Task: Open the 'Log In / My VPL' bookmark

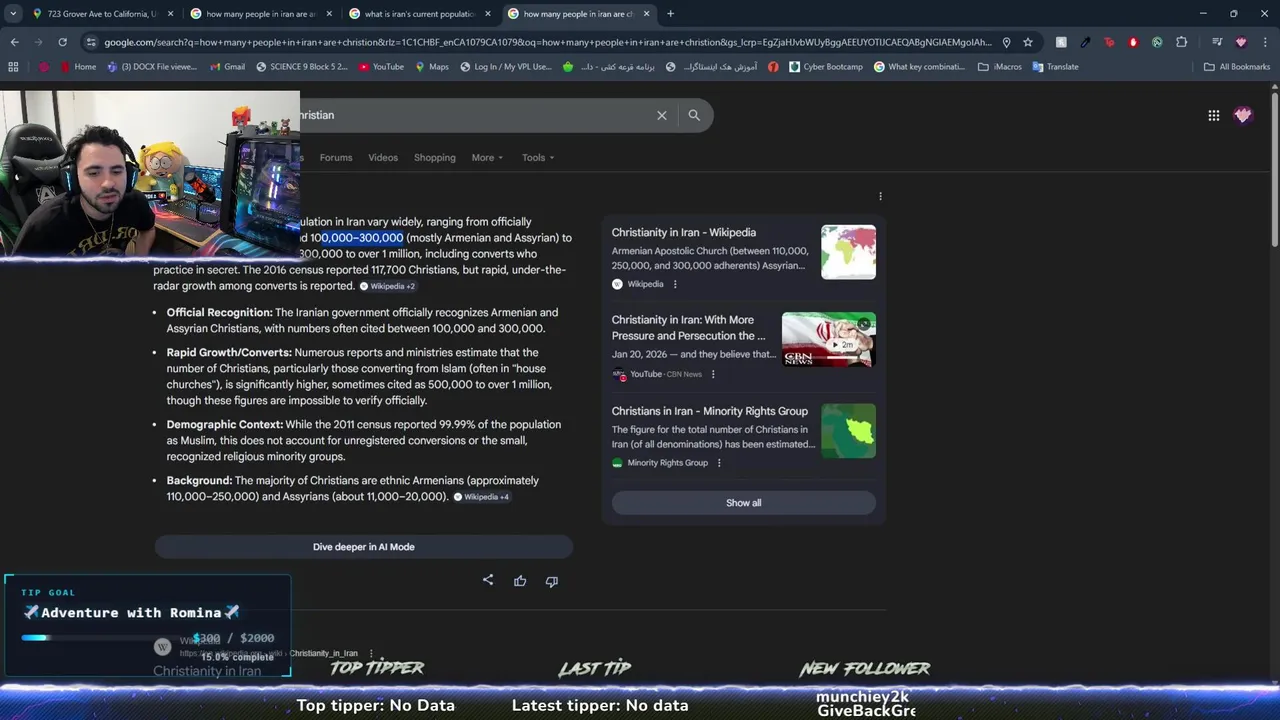Action: (x=505, y=67)
